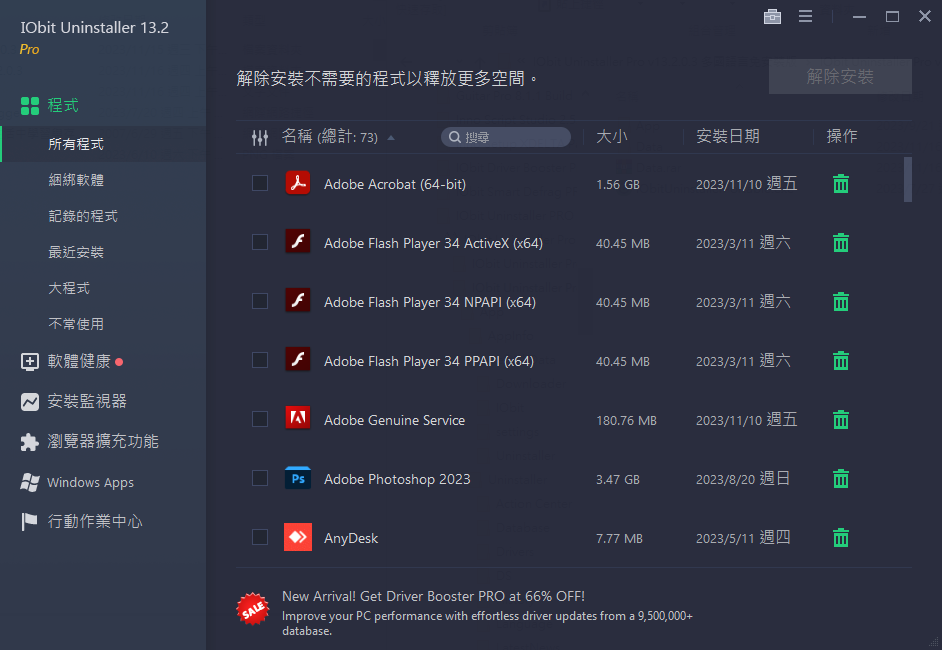The height and width of the screenshot is (650, 942).
Task: Click the Windows Apps logo icon
Action: (x=29, y=482)
